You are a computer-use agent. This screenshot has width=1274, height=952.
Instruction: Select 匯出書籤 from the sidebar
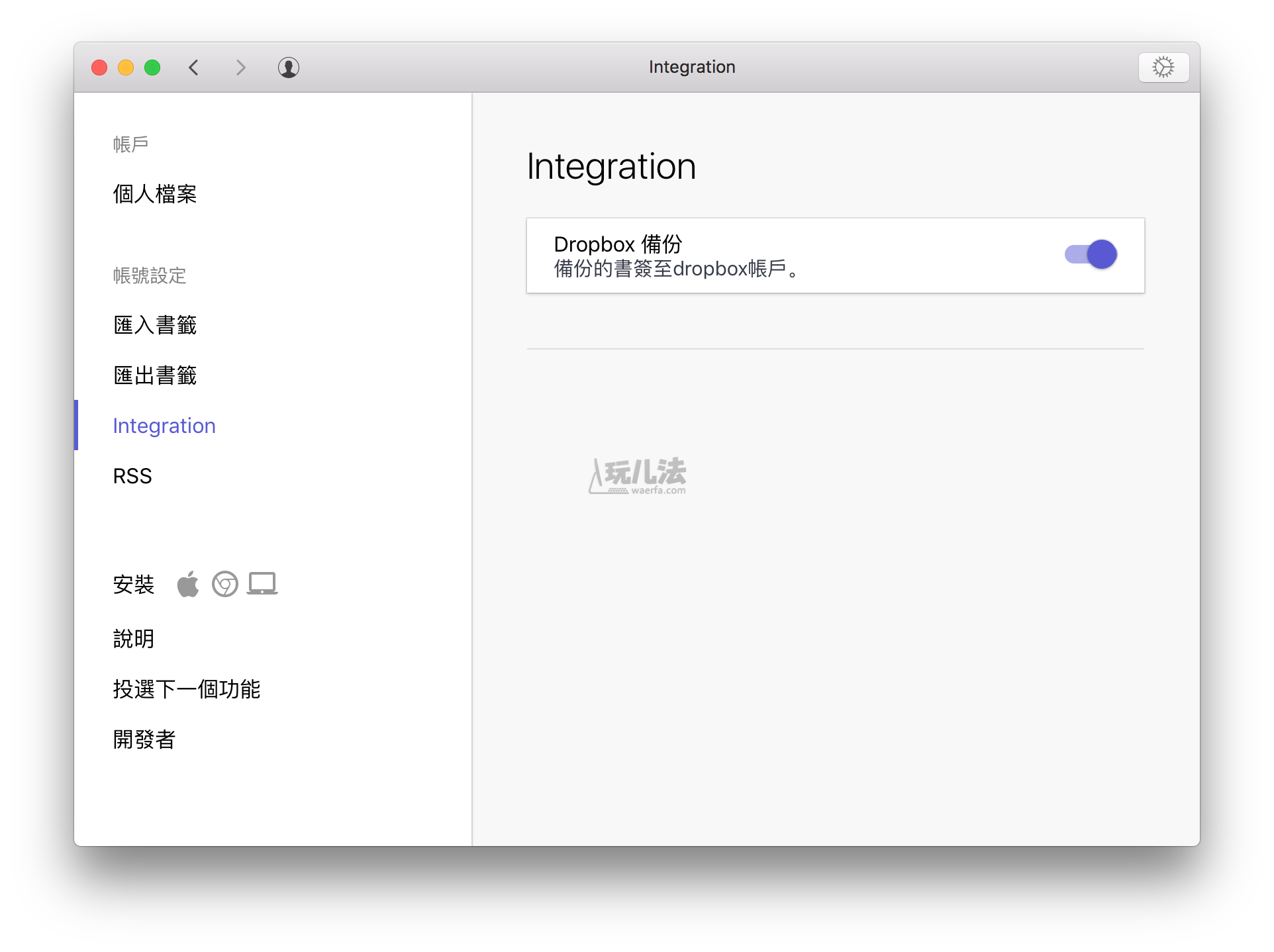pos(155,375)
